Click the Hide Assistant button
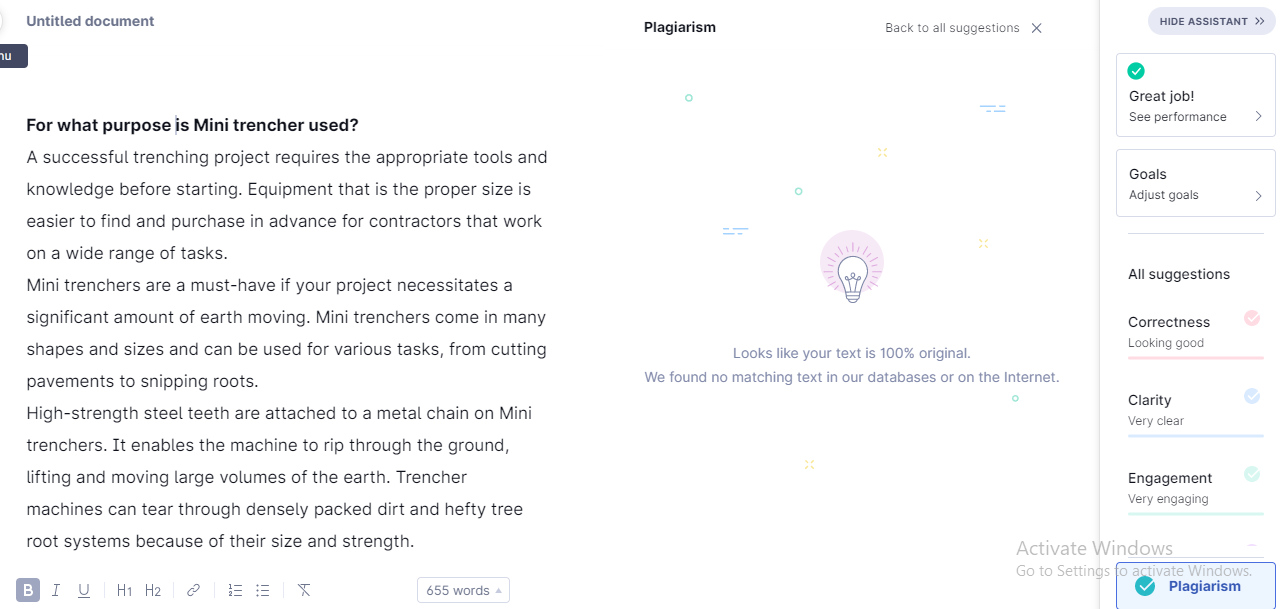Viewport: 1287px width, 609px height. (1211, 21)
